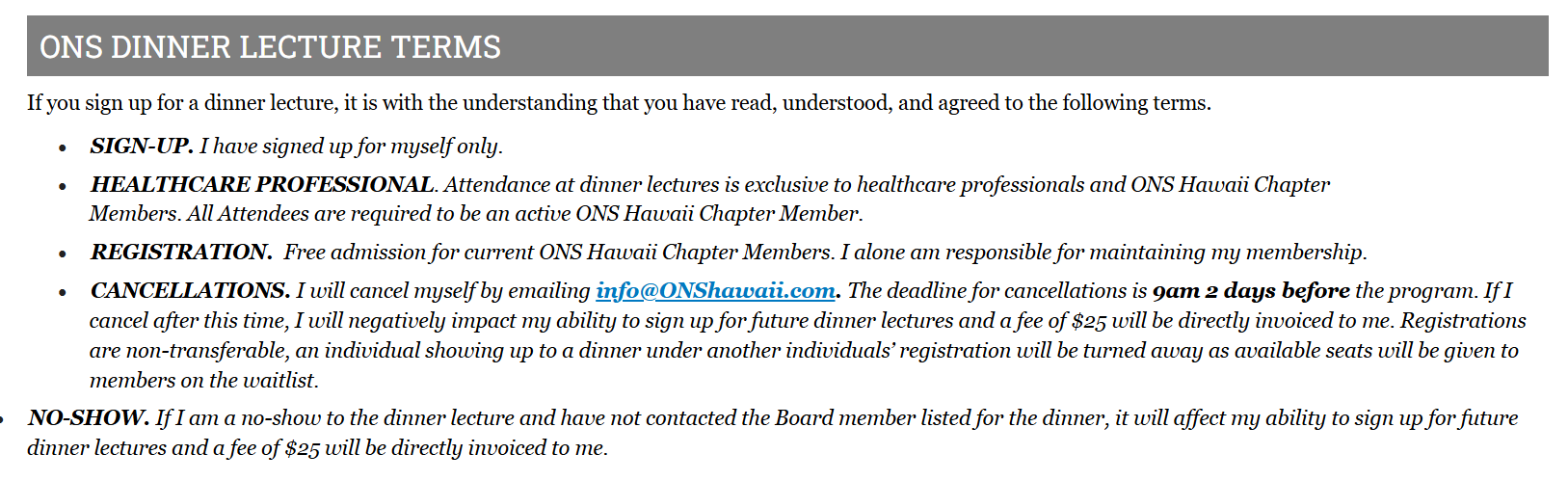Image resolution: width=1568 pixels, height=481 pixels.
Task: Click the ONS DINNER LECTURE TERMS heading
Action: pos(270,46)
